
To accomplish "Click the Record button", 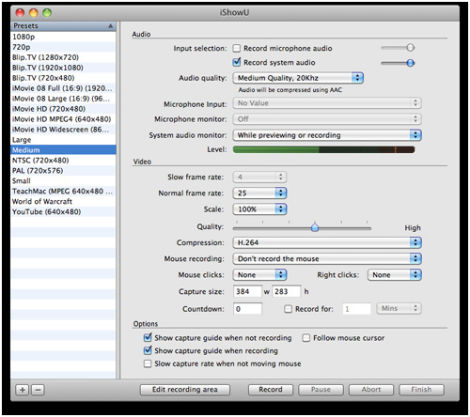I will (x=270, y=390).
